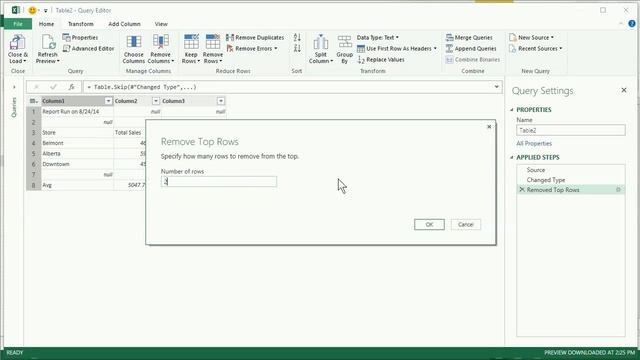Click the Keep Rows icon
This screenshot has height=360, width=640.
click(191, 42)
